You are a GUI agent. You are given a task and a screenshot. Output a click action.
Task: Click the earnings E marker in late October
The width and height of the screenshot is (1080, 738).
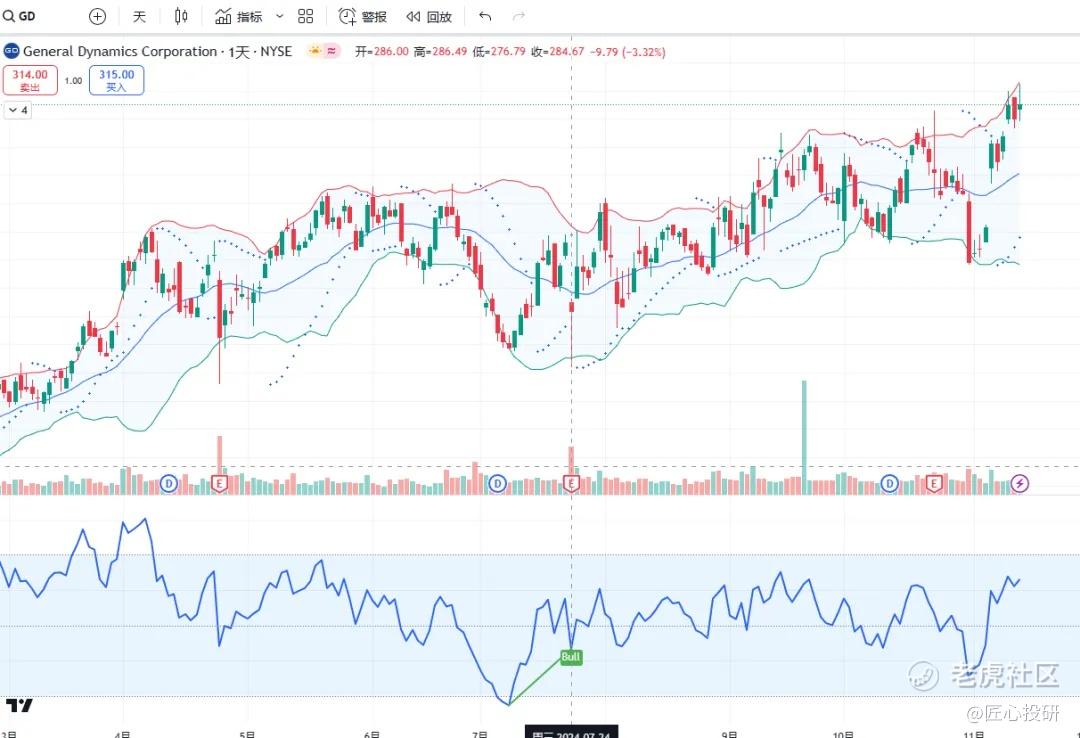[934, 484]
